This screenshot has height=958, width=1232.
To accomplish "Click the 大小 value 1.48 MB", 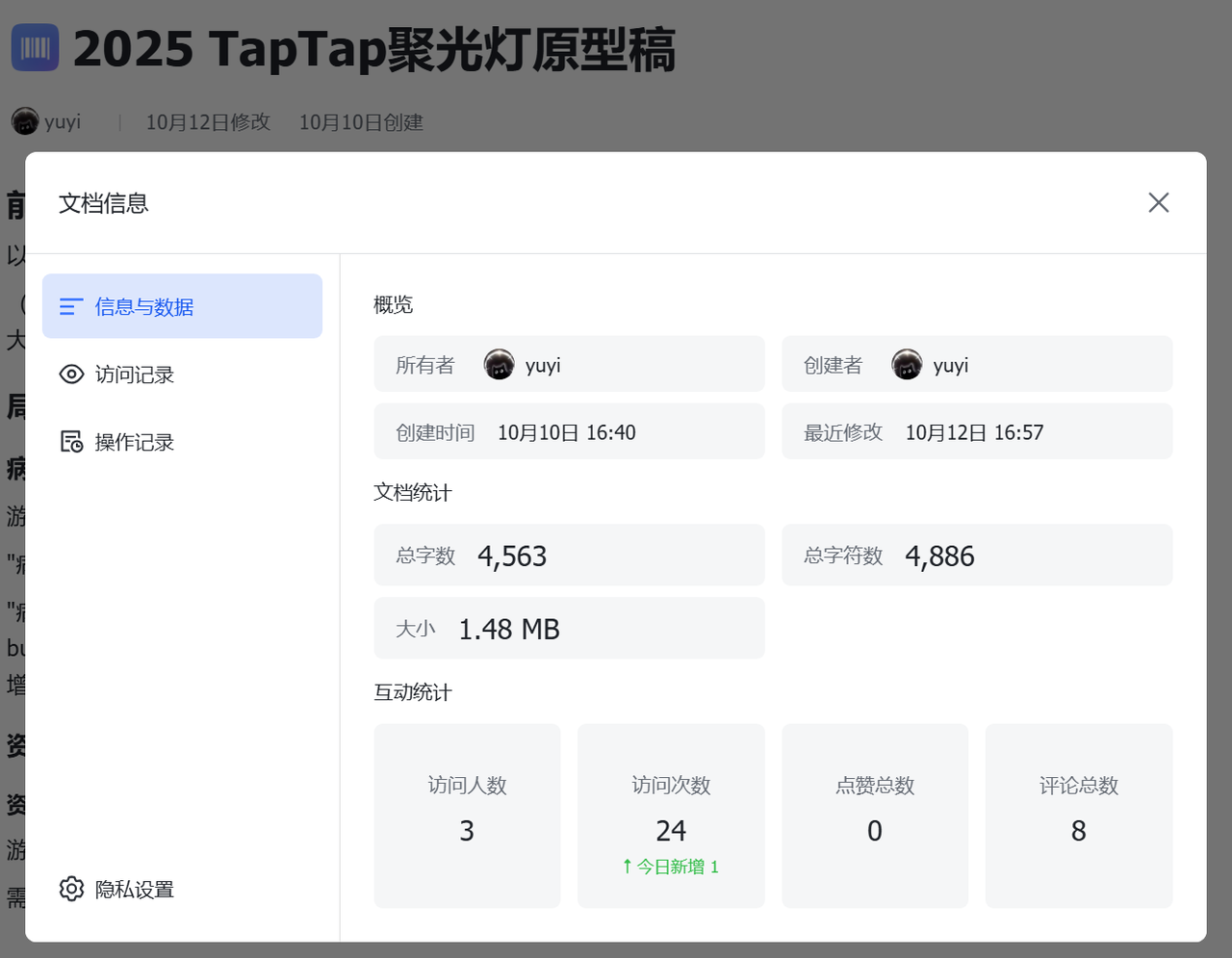I will point(509,629).
